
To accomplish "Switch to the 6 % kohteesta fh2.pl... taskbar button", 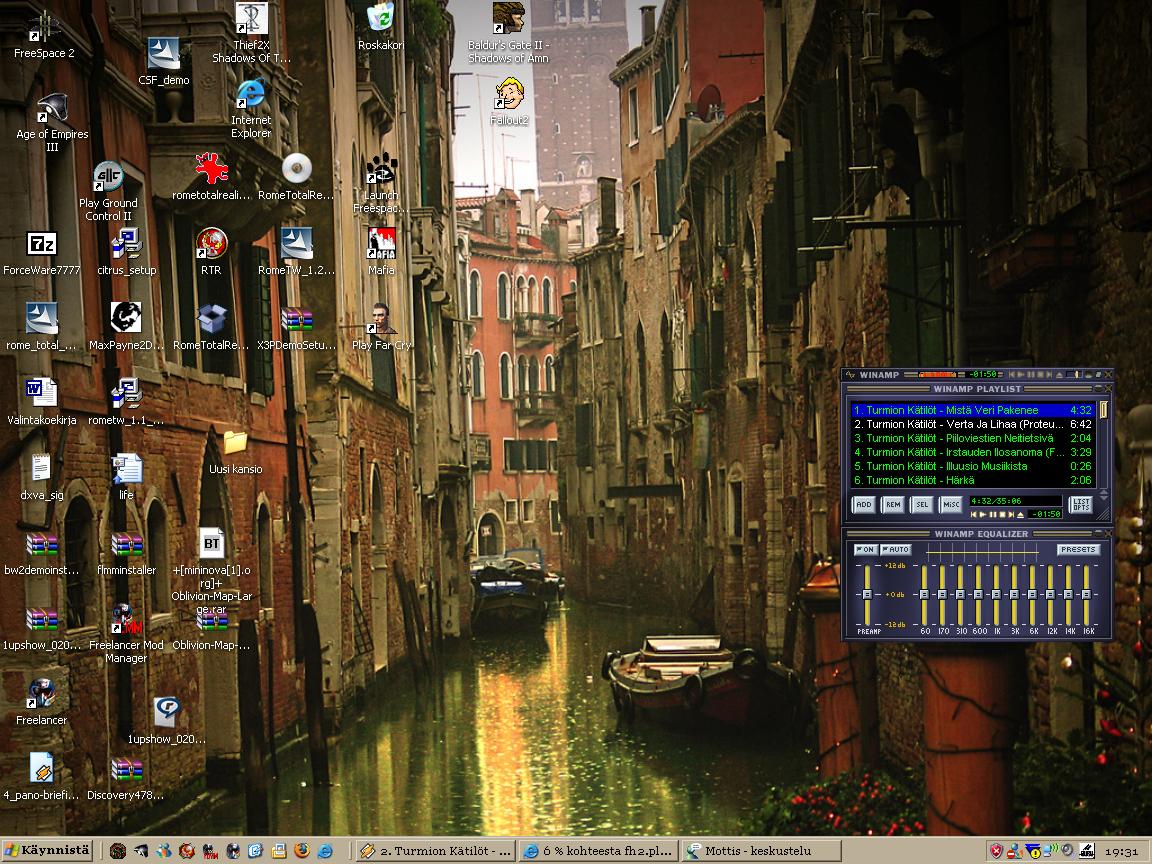I will 599,851.
